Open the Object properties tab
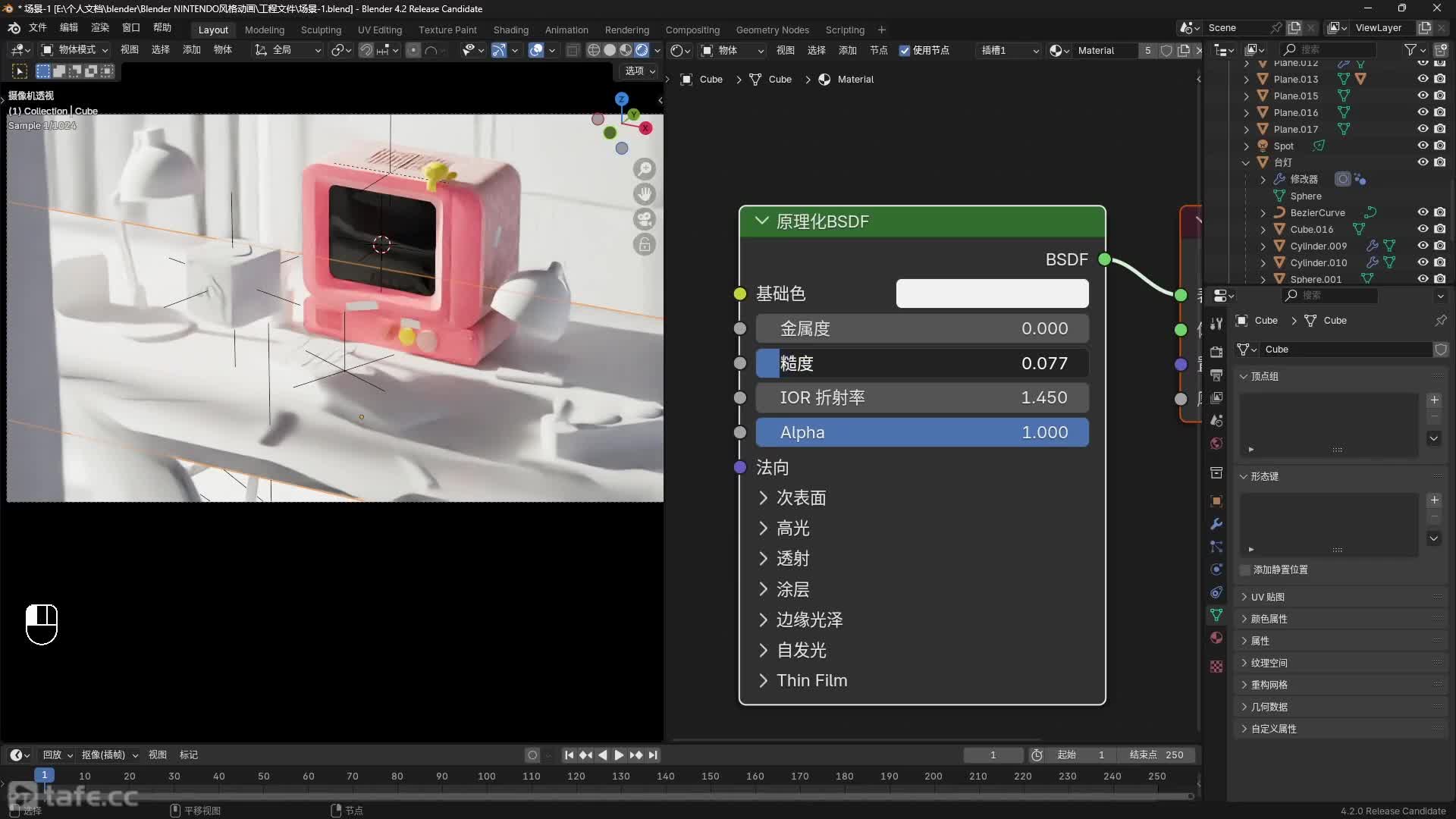Image resolution: width=1456 pixels, height=819 pixels. click(x=1216, y=501)
